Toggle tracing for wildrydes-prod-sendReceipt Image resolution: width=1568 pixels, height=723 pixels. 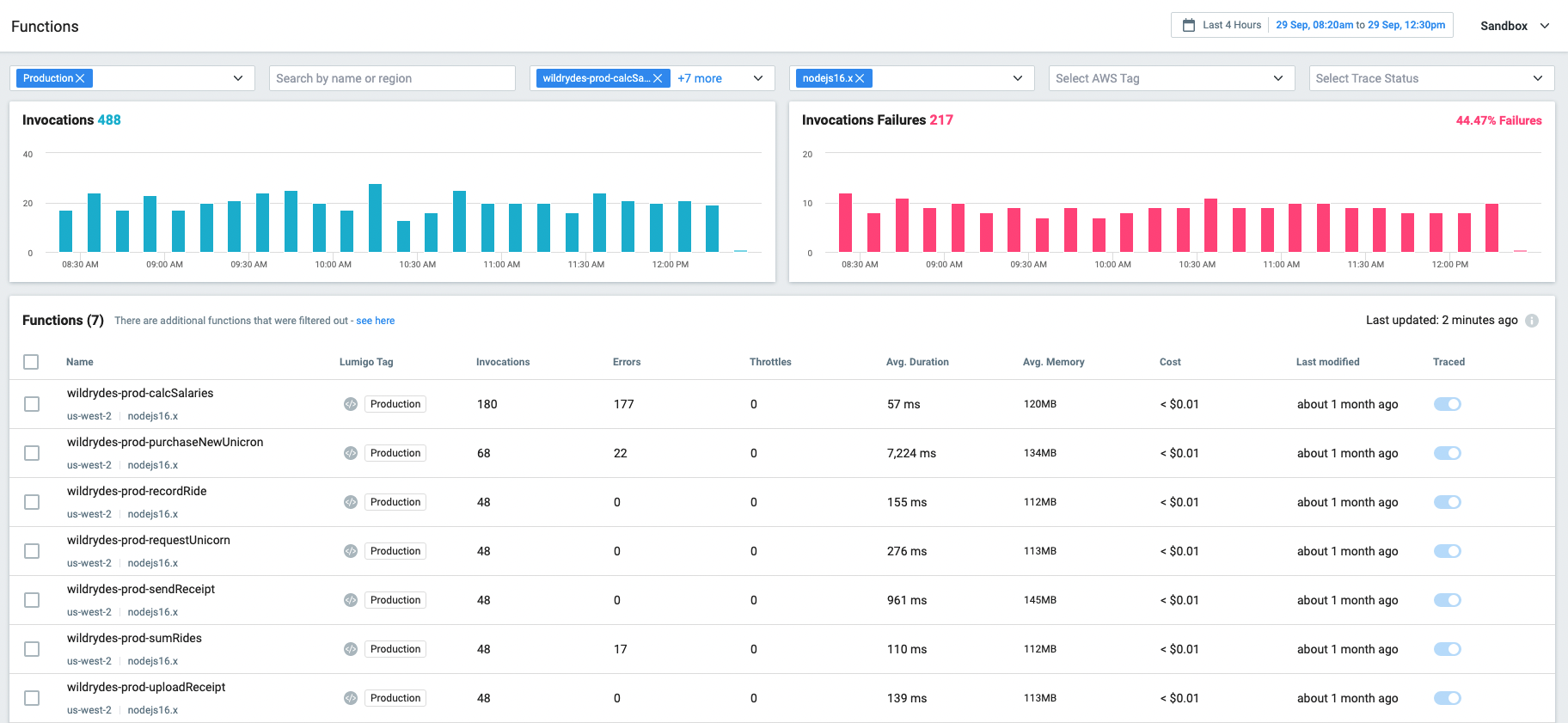1448,600
